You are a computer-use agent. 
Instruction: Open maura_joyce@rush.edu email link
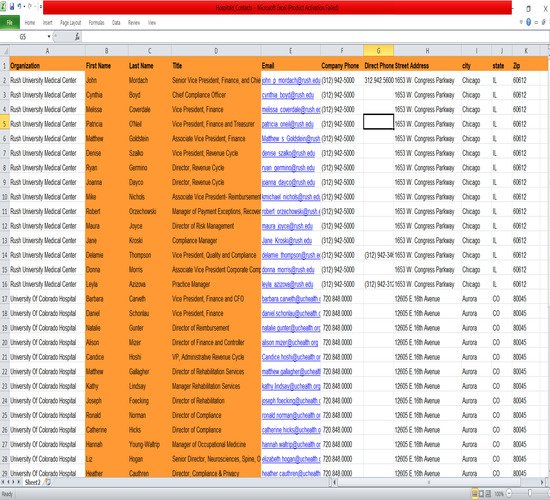(287, 226)
